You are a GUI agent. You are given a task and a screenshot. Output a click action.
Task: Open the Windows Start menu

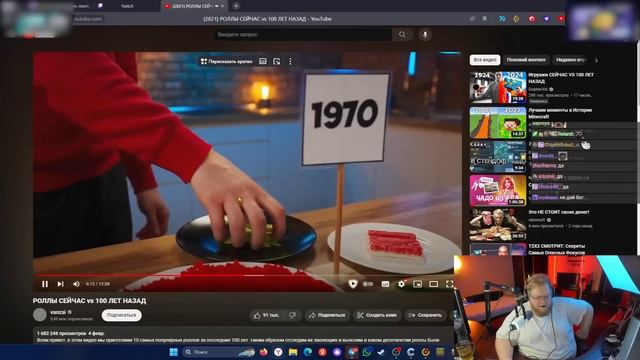pos(173,352)
